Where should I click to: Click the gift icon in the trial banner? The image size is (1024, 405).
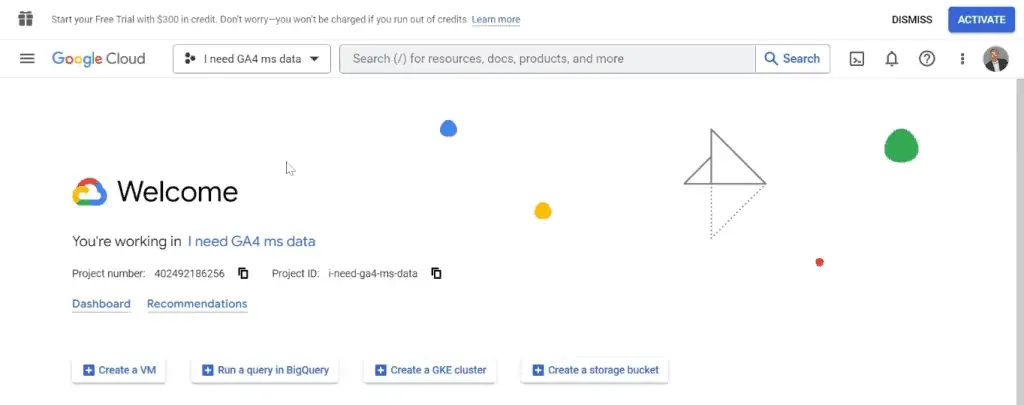[25, 19]
